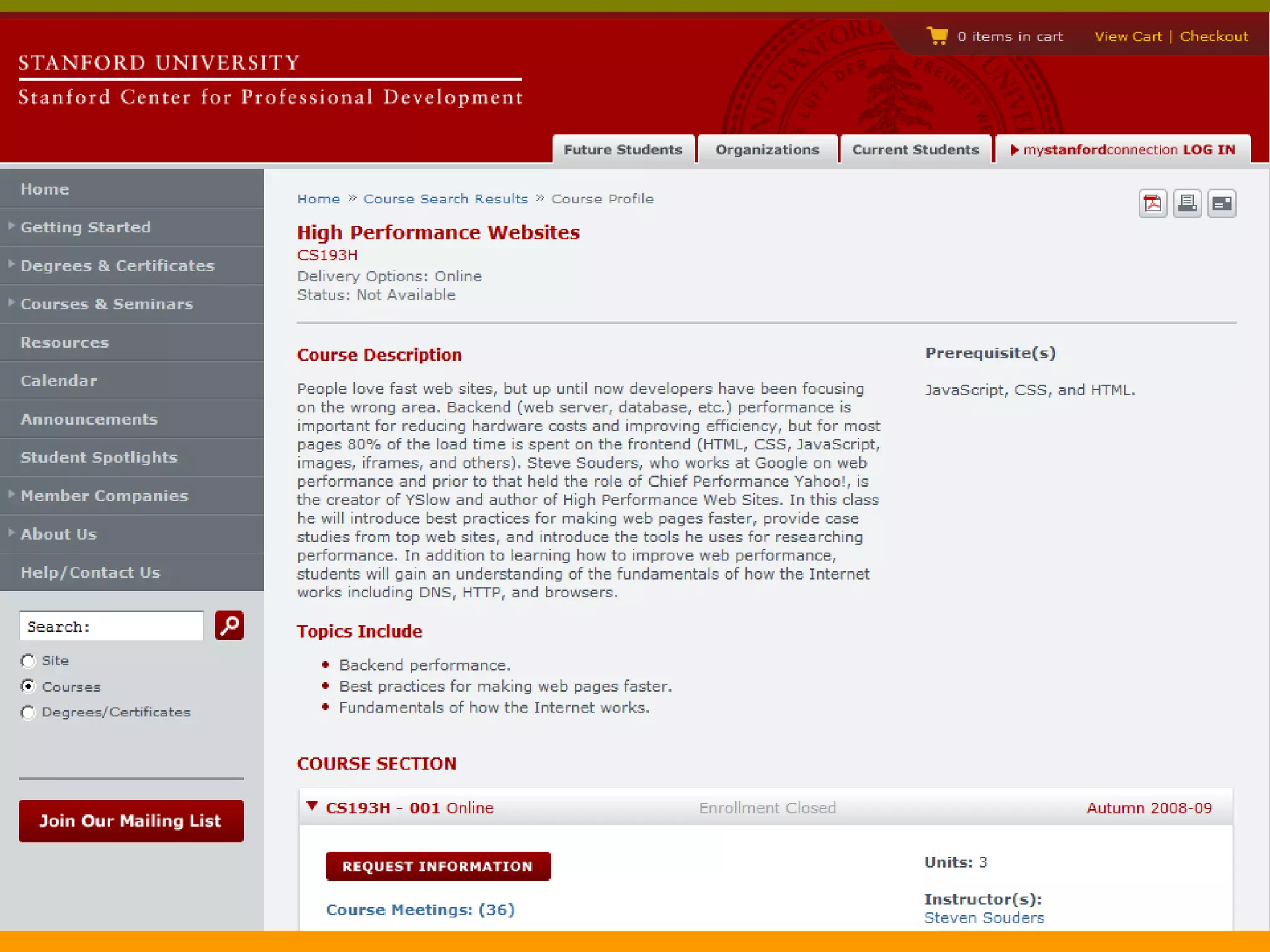Select the Degrees/Certificates radio button
This screenshot has height=952, width=1270.
tap(28, 712)
